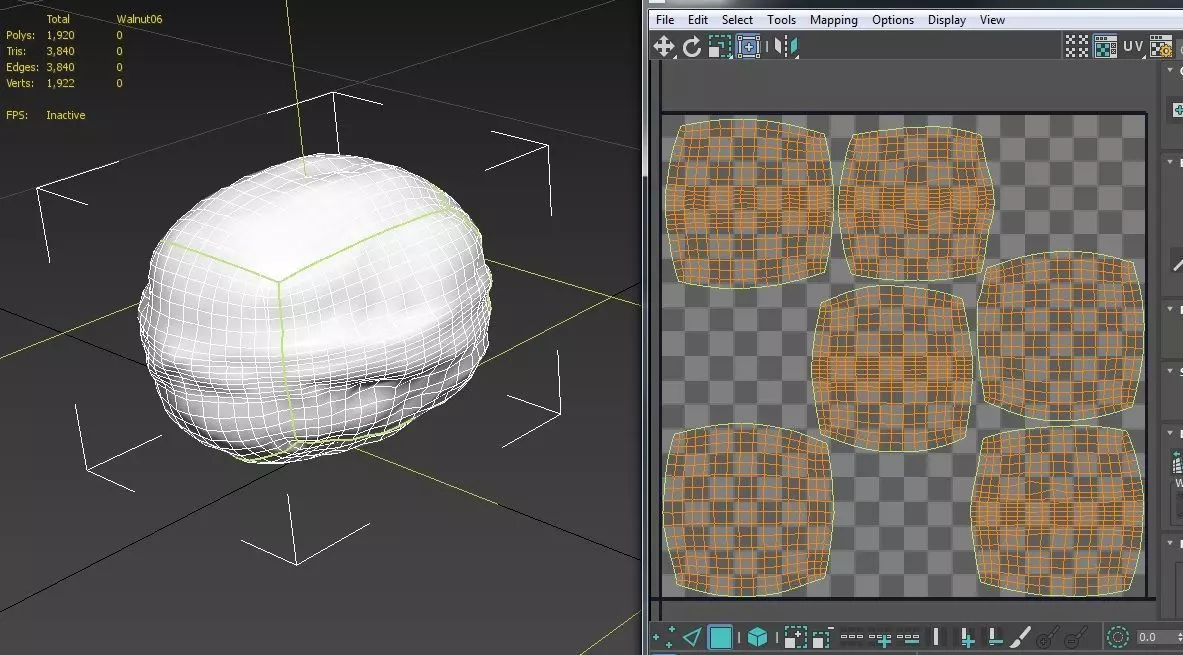1183x655 pixels.
Task: Open the Select menu
Action: point(737,20)
